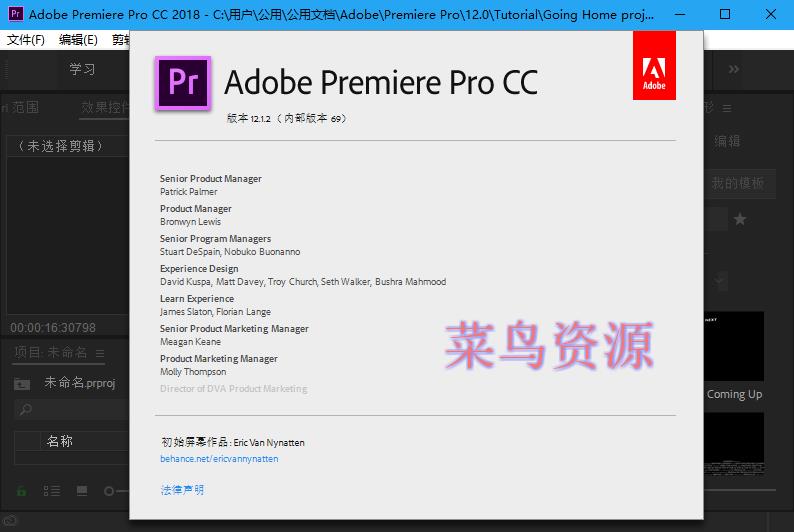Viewport: 794px width, 532px height.
Task: Toggle the checkbox above the Coming Up thumbnail
Action: [x=721, y=280]
